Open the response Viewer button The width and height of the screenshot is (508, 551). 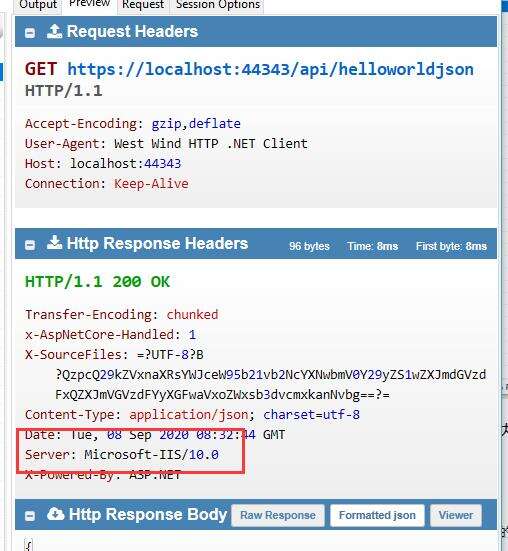click(x=456, y=516)
